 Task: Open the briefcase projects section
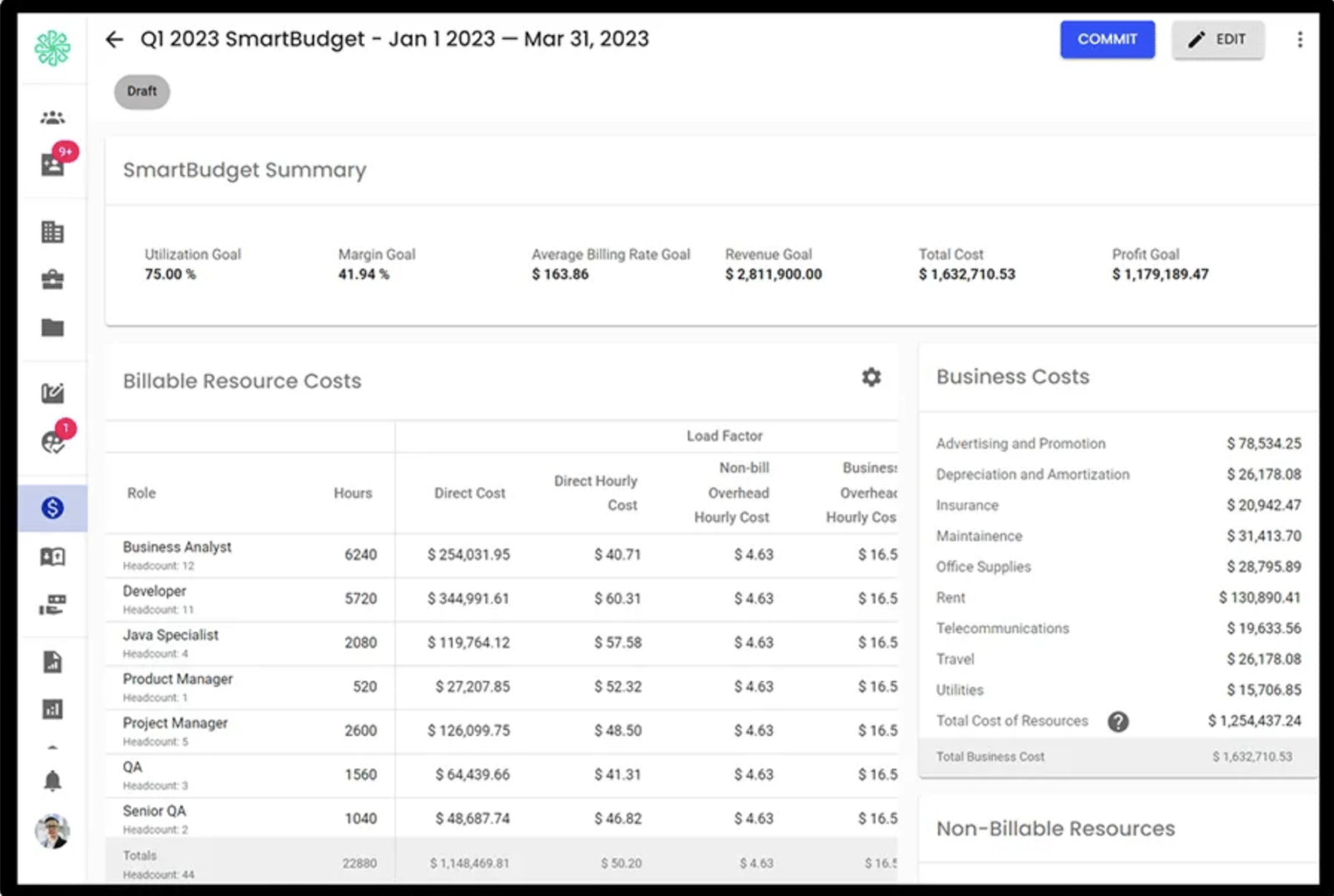tap(53, 280)
